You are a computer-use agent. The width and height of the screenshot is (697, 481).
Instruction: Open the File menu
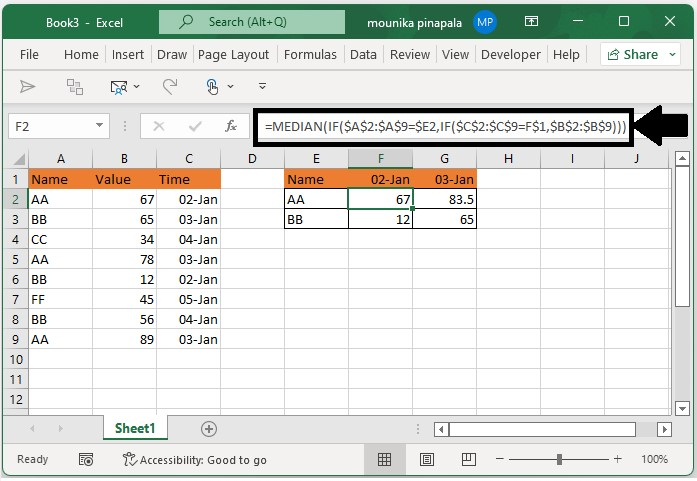[x=29, y=55]
